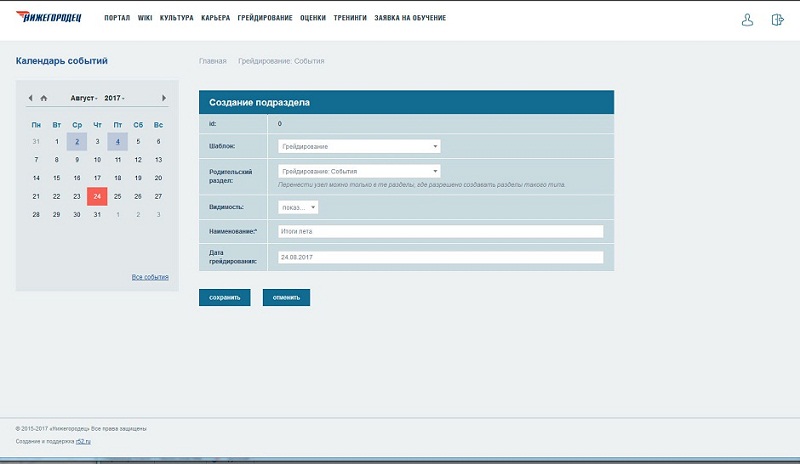
Task: Open the Видимость dropdown
Action: 297,207
